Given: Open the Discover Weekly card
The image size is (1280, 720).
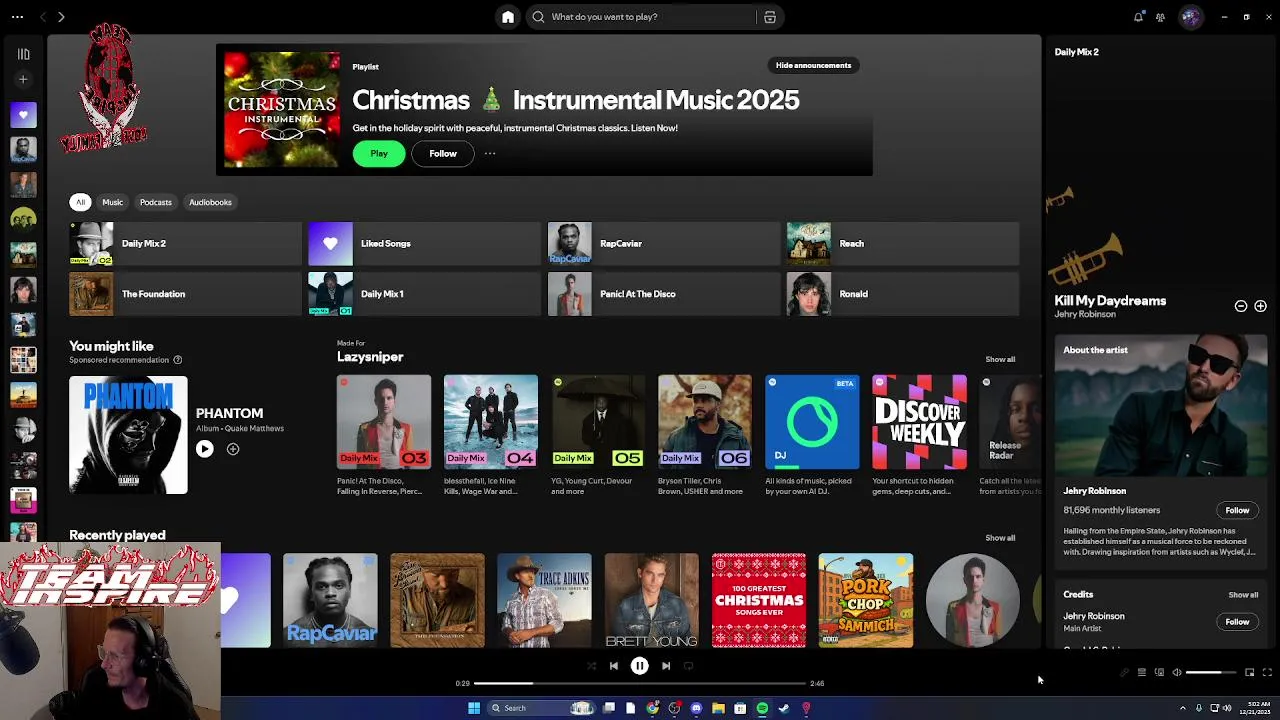Looking at the screenshot, I should (x=919, y=436).
